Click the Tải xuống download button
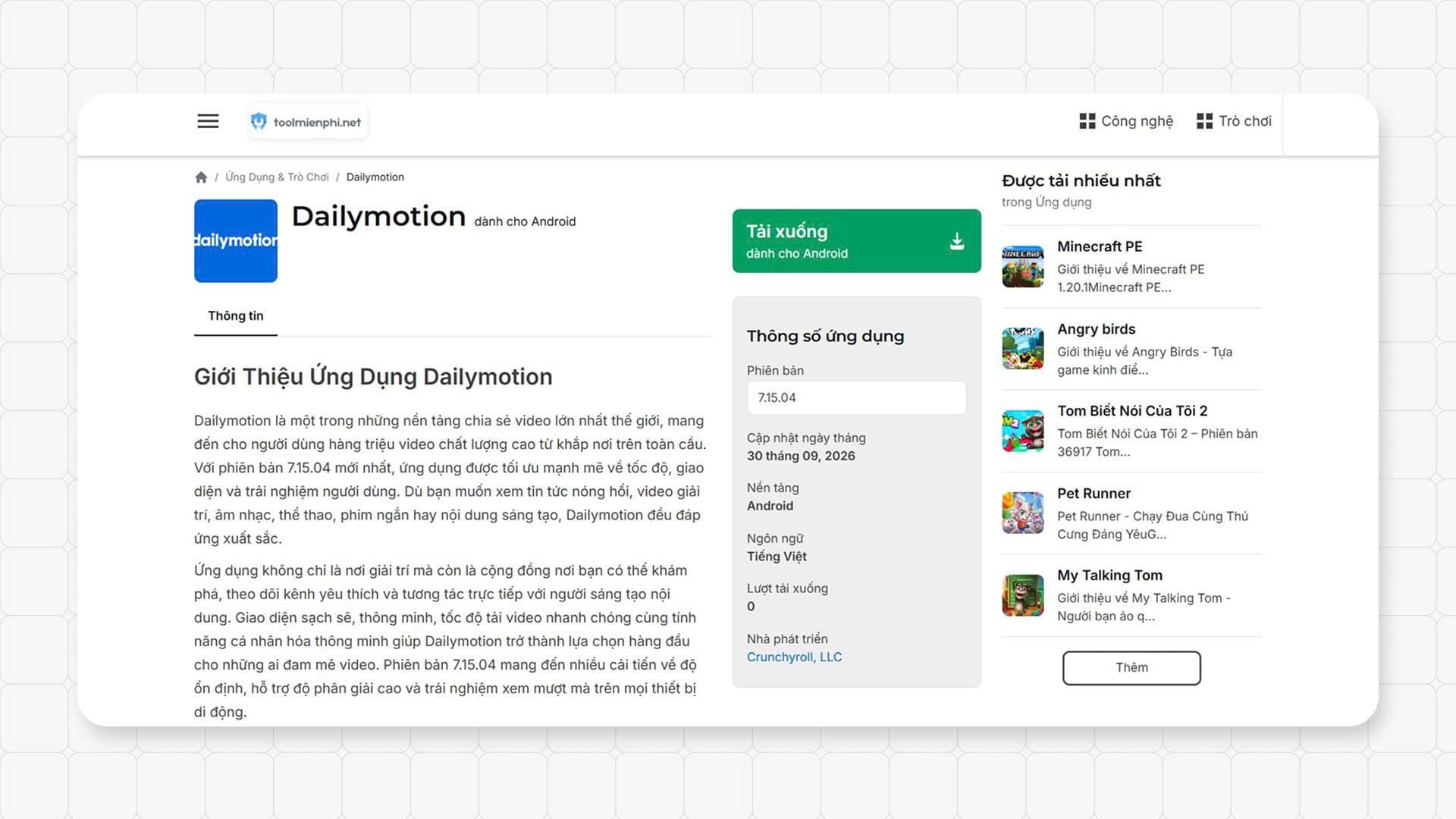Image resolution: width=1456 pixels, height=819 pixels. click(x=857, y=241)
